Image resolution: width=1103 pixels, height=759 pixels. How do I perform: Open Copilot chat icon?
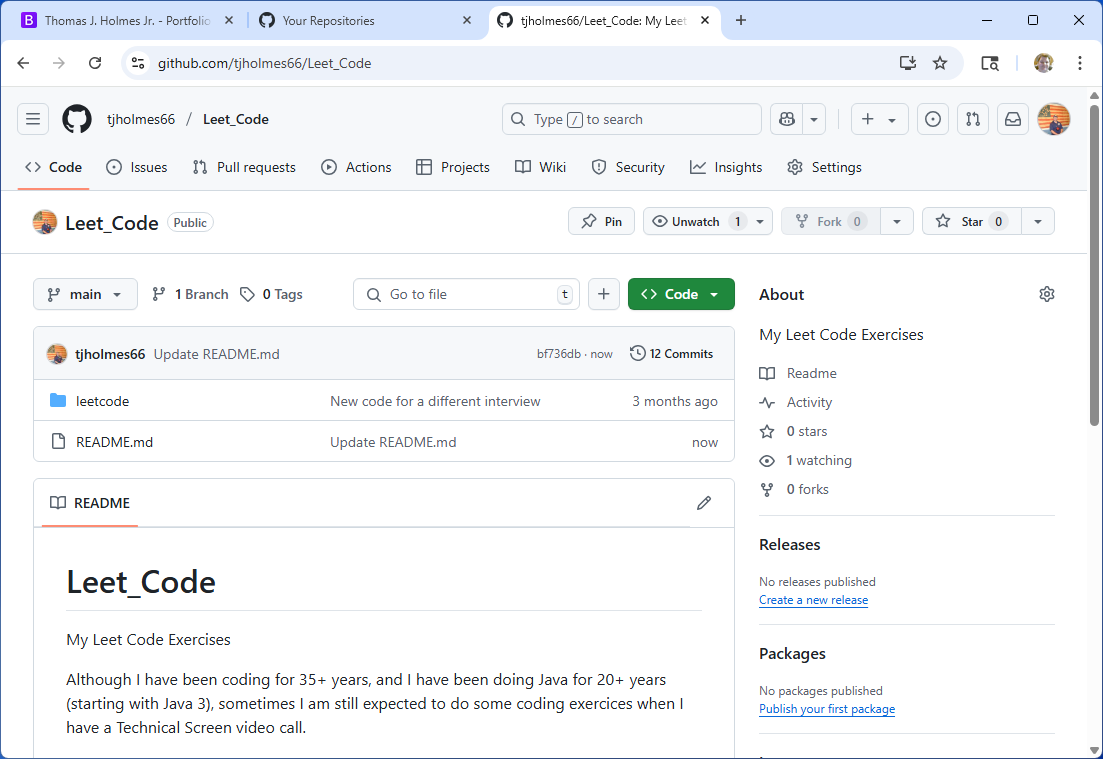click(x=786, y=120)
